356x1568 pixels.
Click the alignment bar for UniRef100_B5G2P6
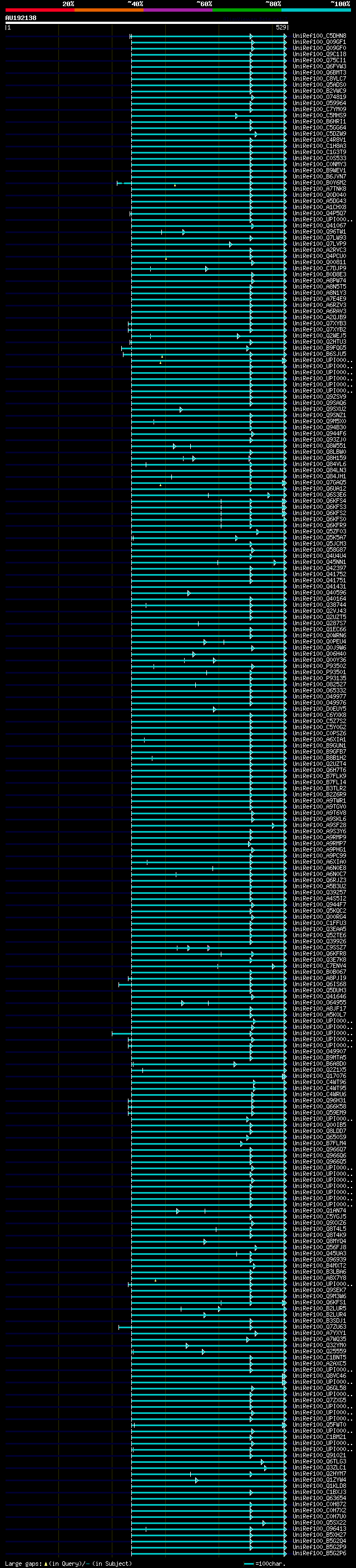point(209,1554)
